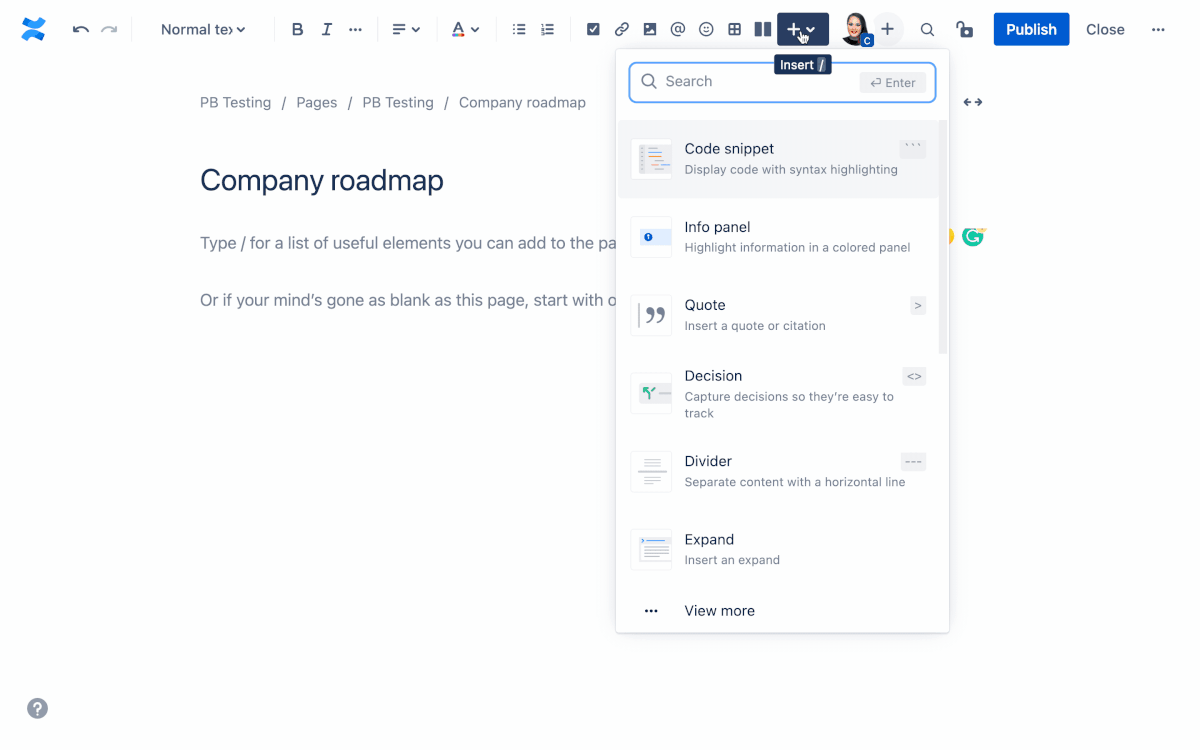This screenshot has height=750, width=1200.
Task: Open Company roadmap breadcrumb link
Action: tap(522, 102)
